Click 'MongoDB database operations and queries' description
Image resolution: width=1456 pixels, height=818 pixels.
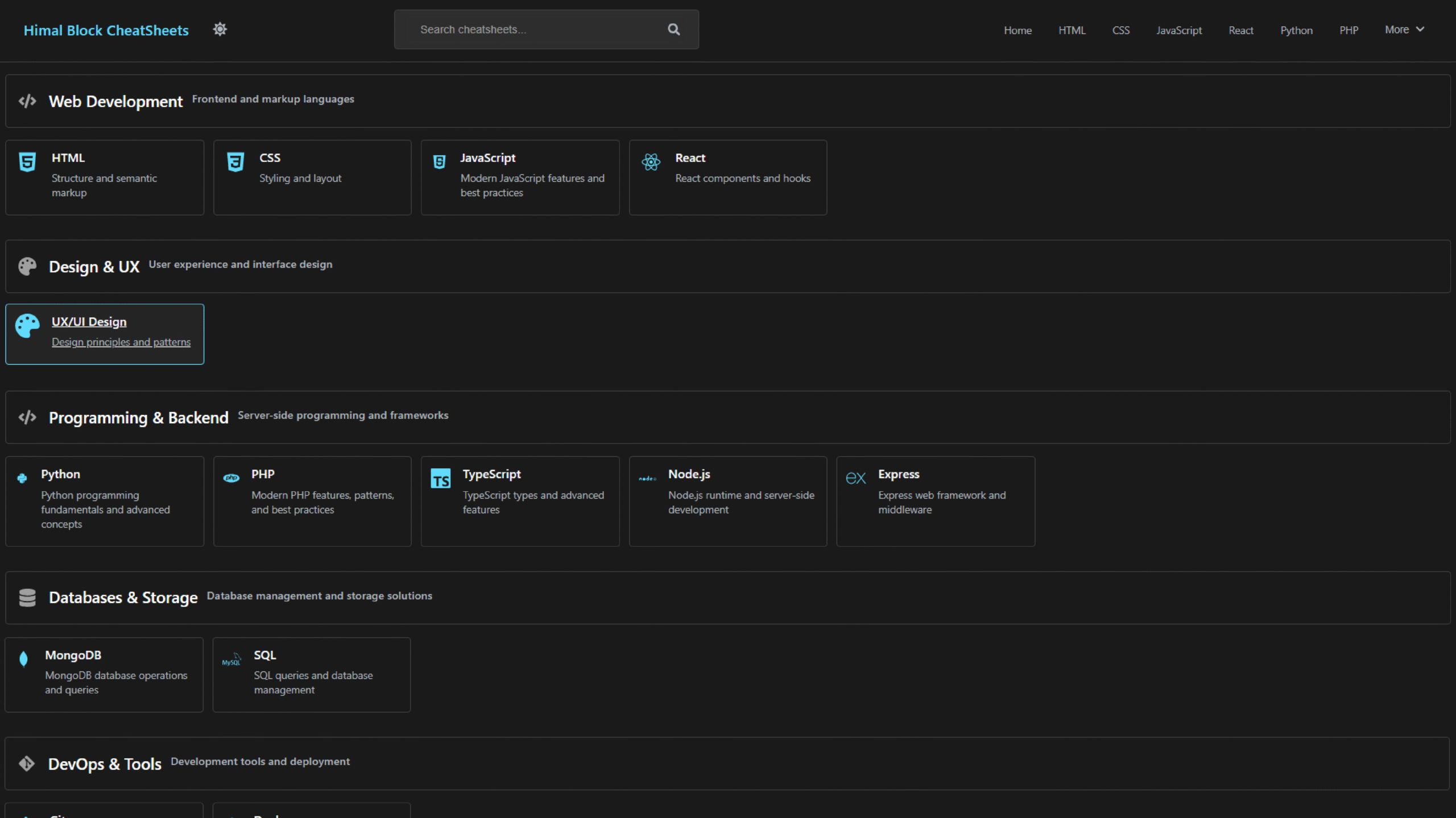click(116, 683)
